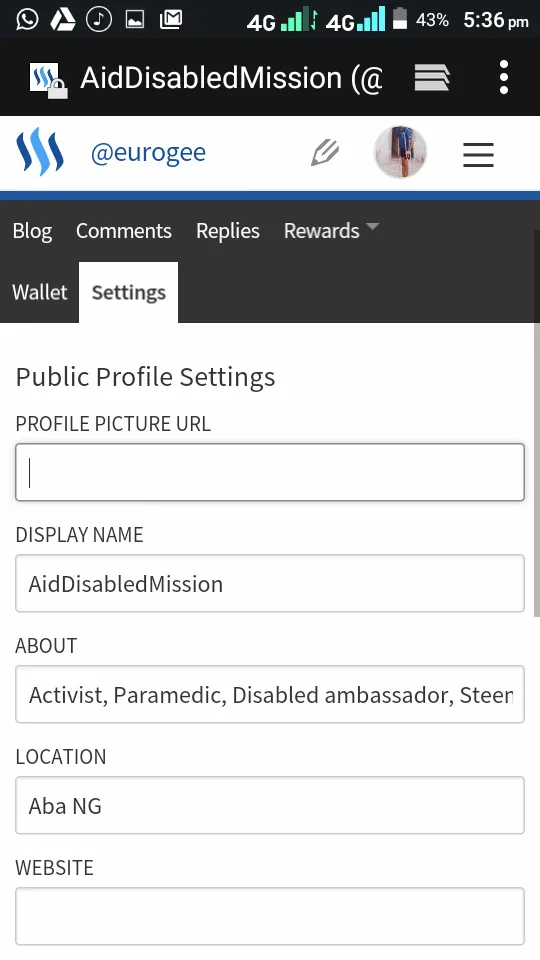Viewport: 540px width, 960px height.
Task: Focus the Website input field
Action: point(270,916)
